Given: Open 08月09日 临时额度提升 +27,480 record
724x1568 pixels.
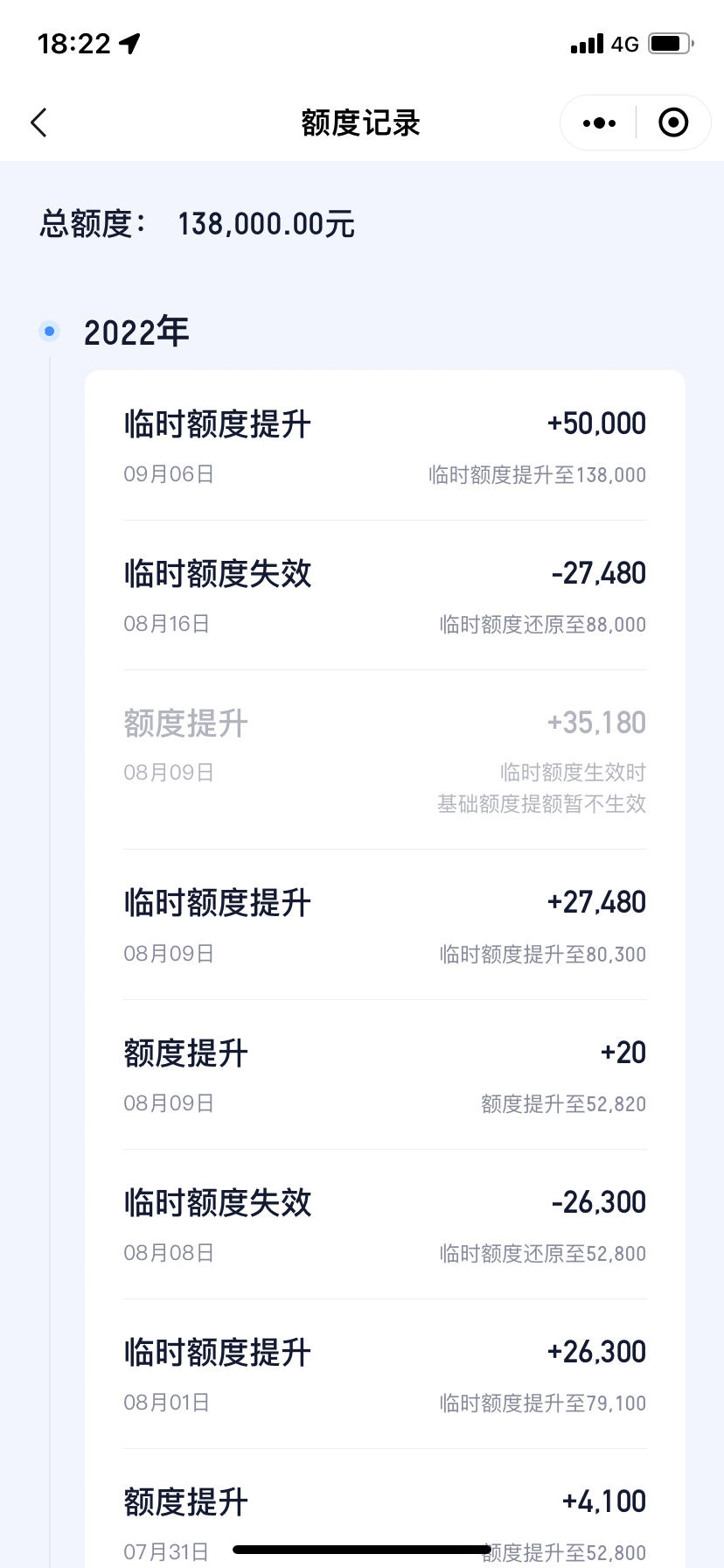Looking at the screenshot, I should pos(385,925).
